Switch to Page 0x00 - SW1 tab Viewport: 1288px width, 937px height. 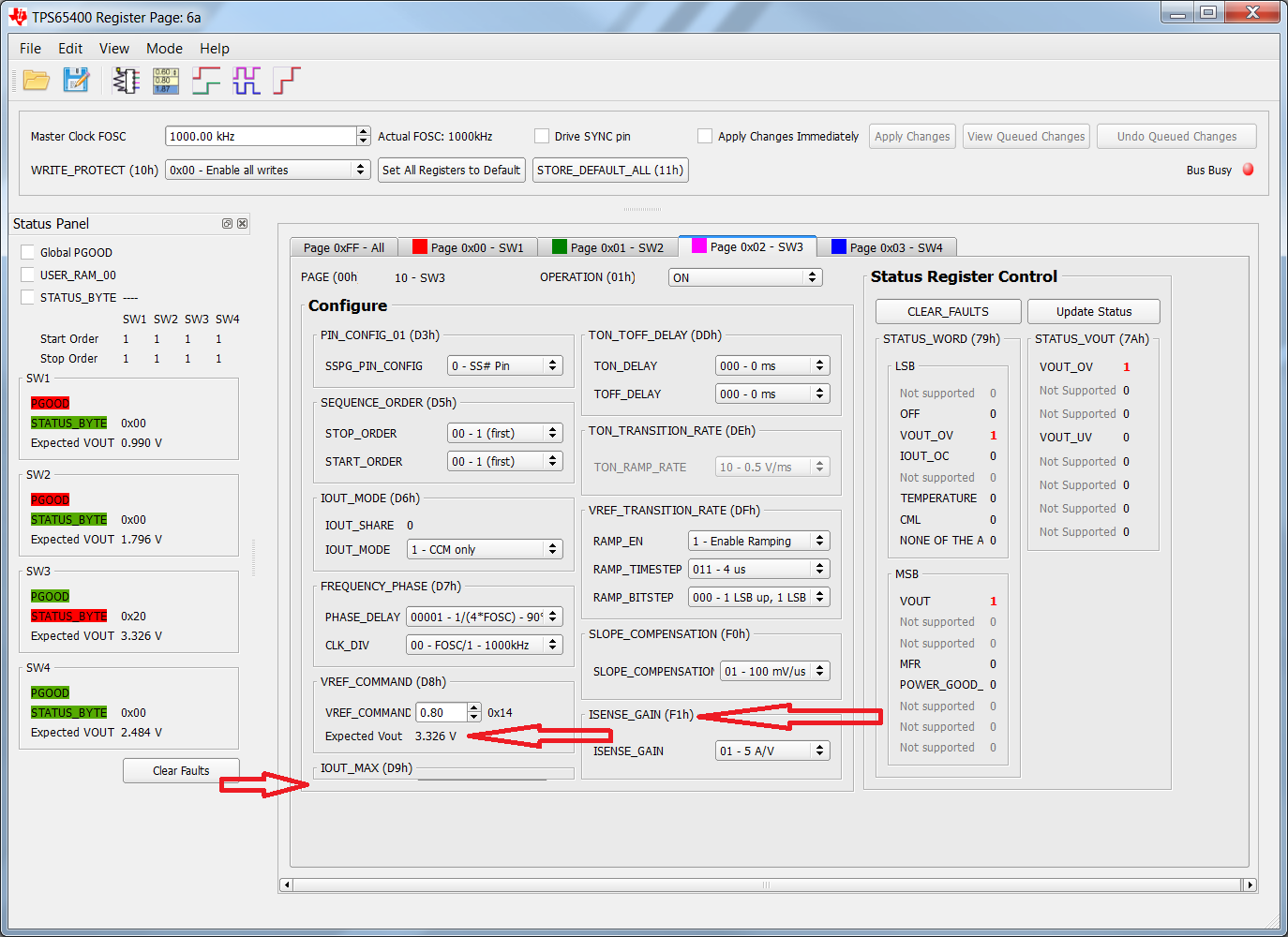click(x=469, y=247)
